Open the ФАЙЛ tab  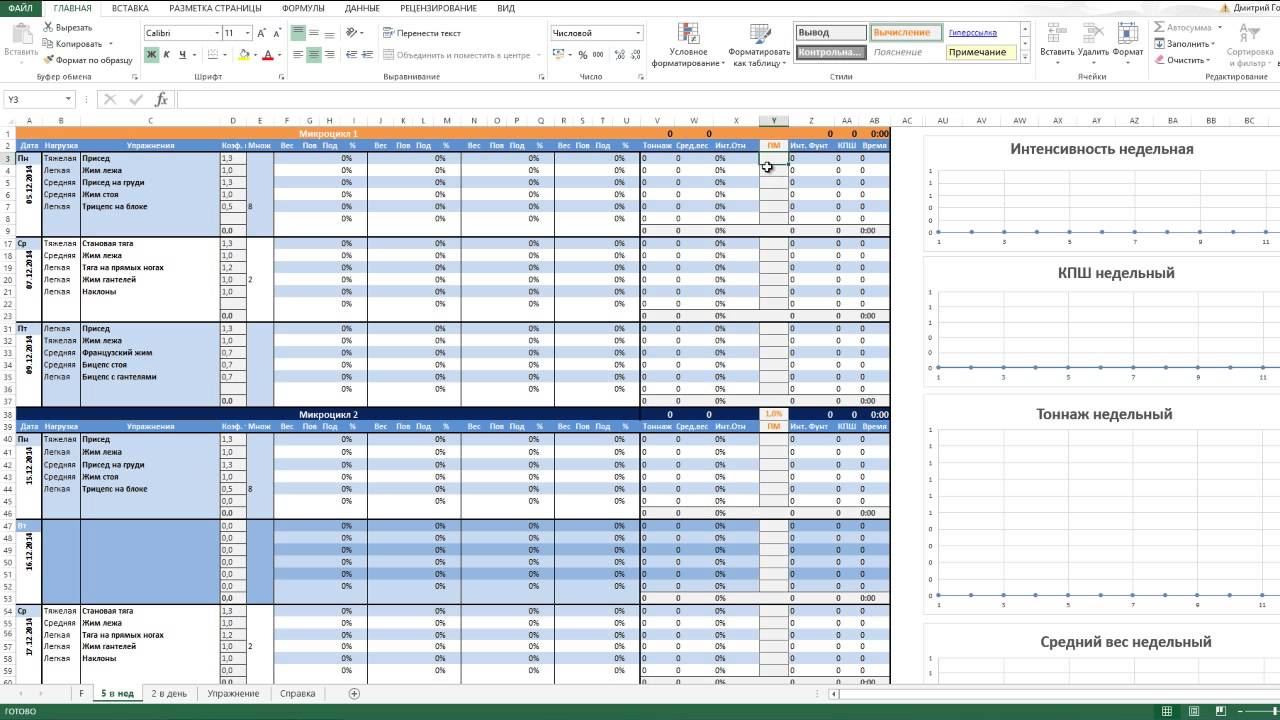point(20,8)
